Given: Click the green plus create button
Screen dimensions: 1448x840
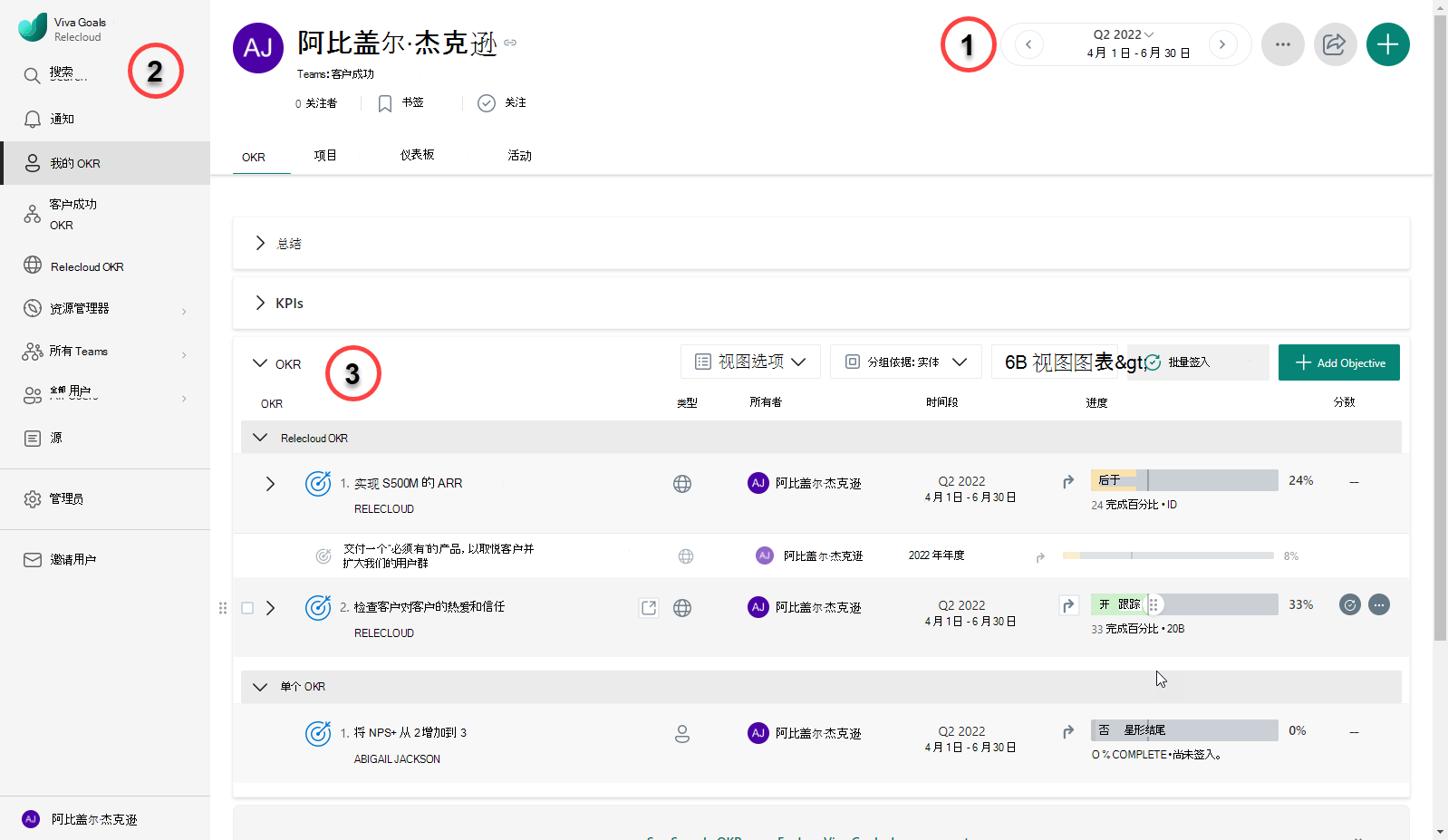Looking at the screenshot, I should [1388, 44].
